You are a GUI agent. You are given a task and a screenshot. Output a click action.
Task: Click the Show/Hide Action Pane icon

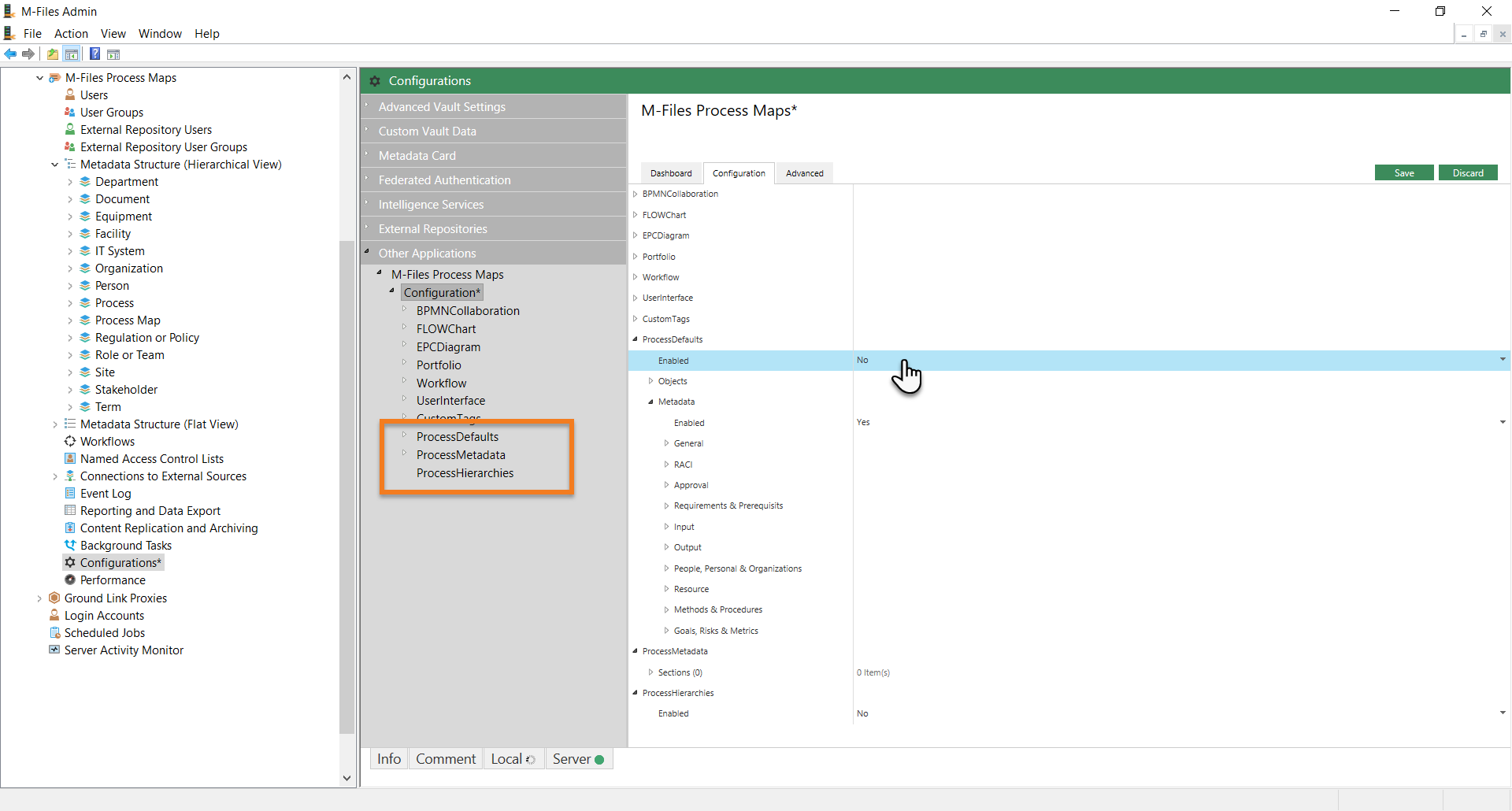tap(113, 54)
